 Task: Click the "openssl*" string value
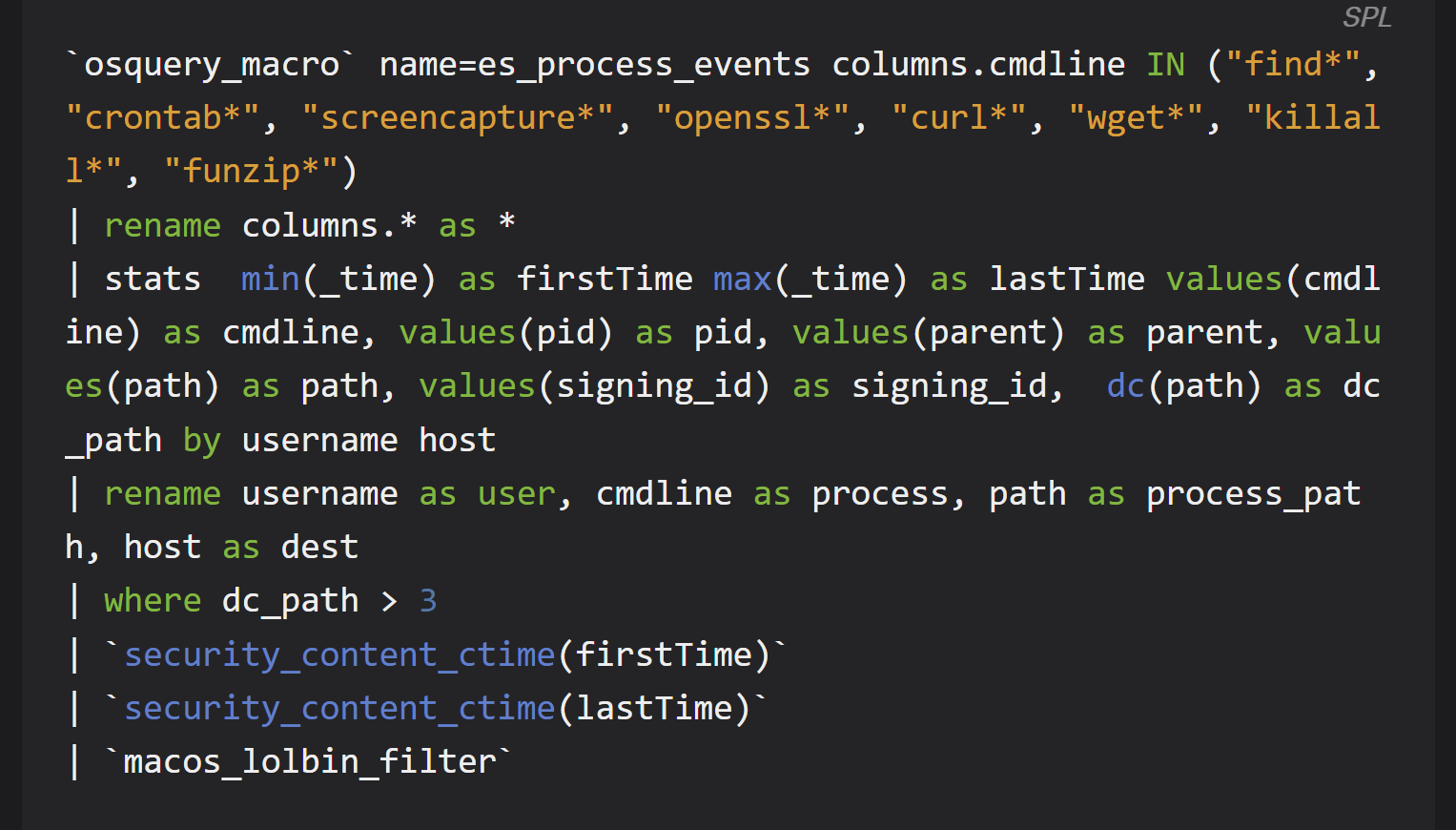[751, 118]
